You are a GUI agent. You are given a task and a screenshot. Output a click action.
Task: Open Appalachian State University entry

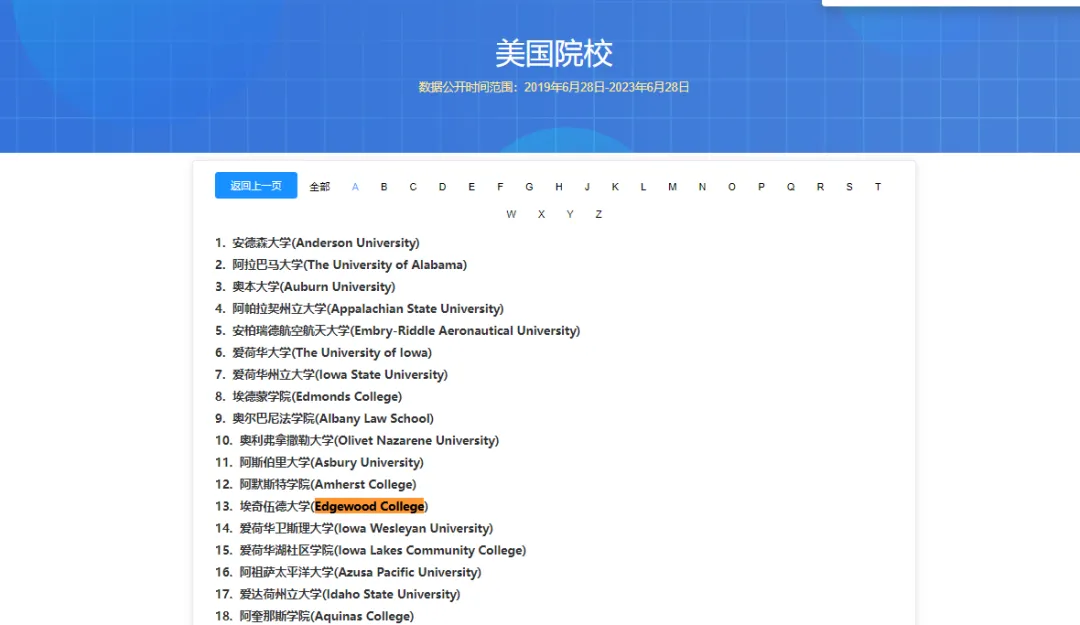(368, 309)
